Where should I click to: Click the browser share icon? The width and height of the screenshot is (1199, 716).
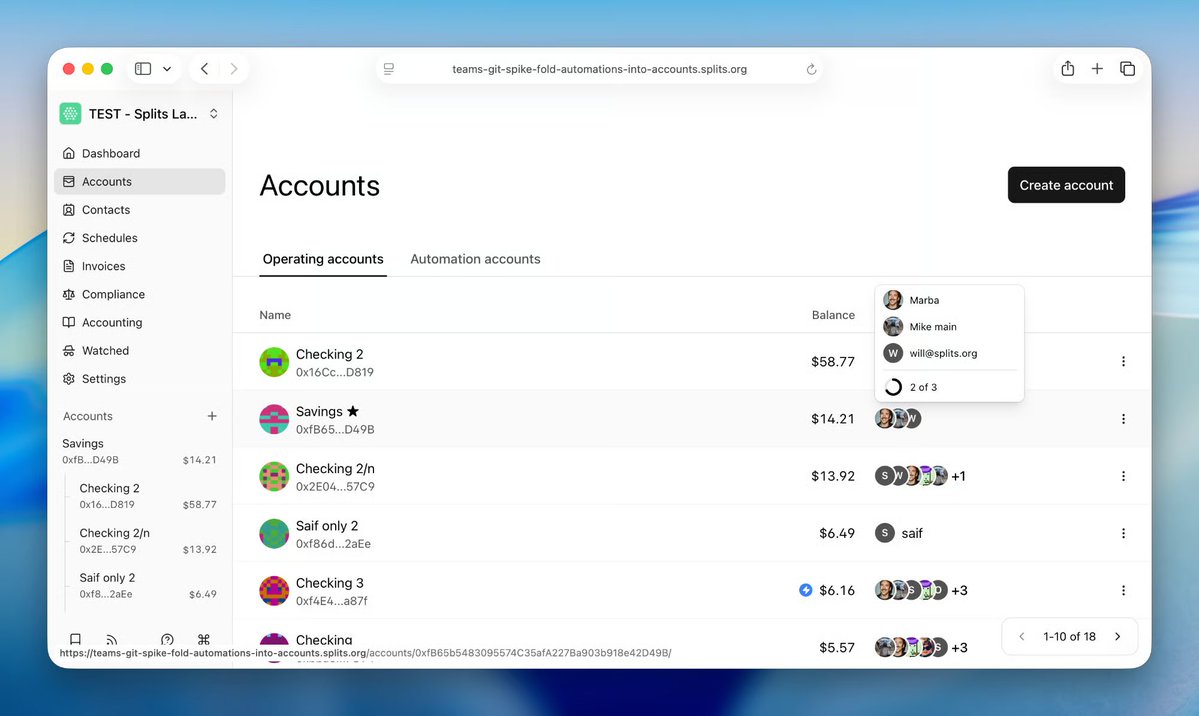[1067, 69]
